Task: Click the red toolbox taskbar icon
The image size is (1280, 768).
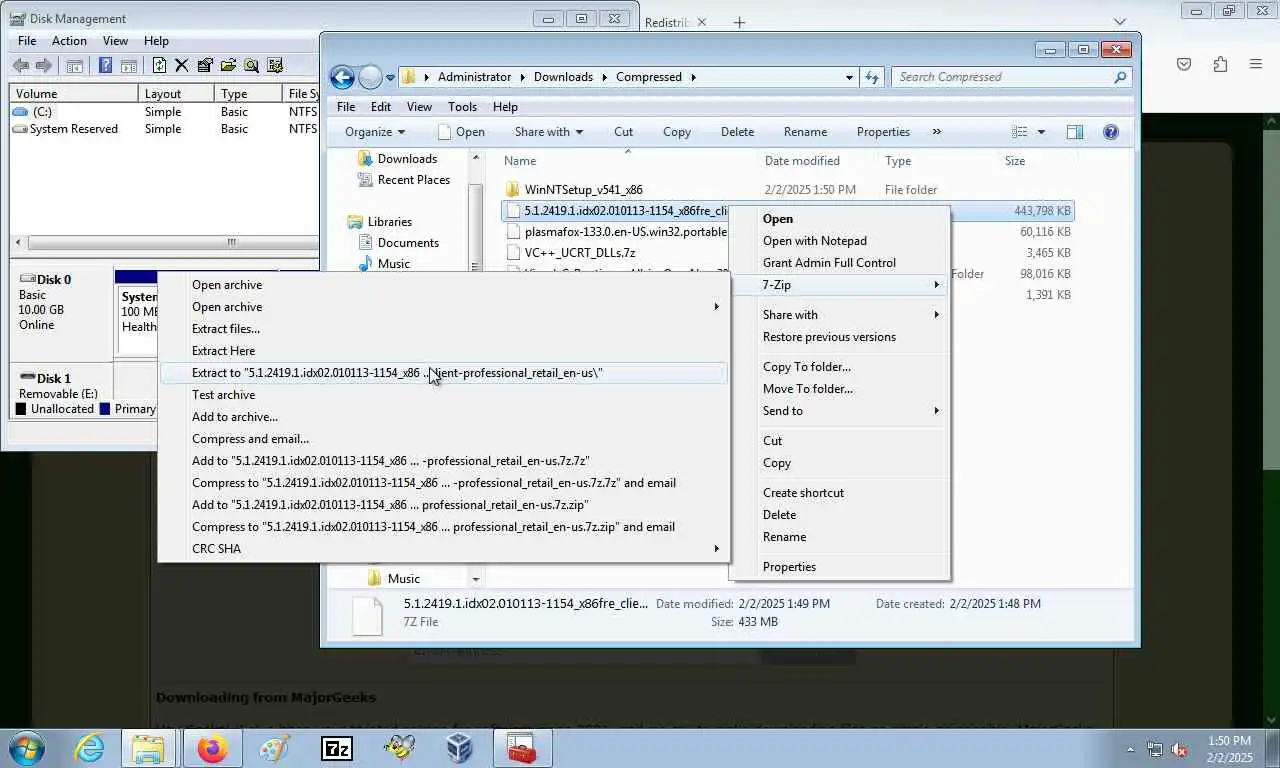Action: click(522, 748)
